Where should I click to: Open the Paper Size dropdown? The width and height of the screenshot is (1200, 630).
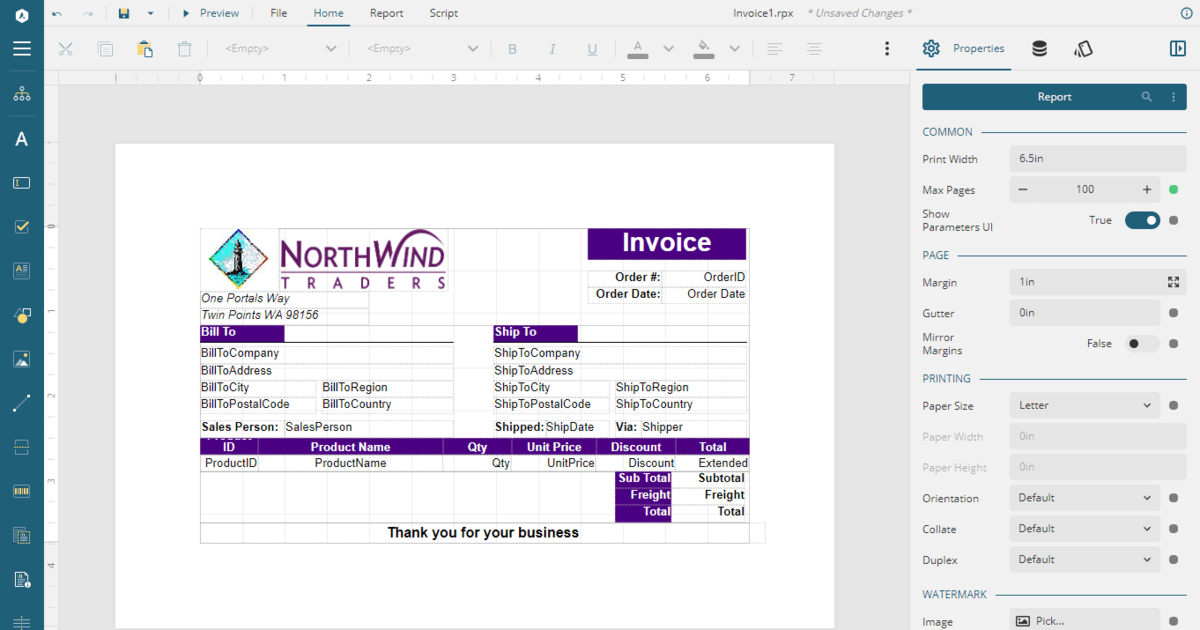[1084, 406]
